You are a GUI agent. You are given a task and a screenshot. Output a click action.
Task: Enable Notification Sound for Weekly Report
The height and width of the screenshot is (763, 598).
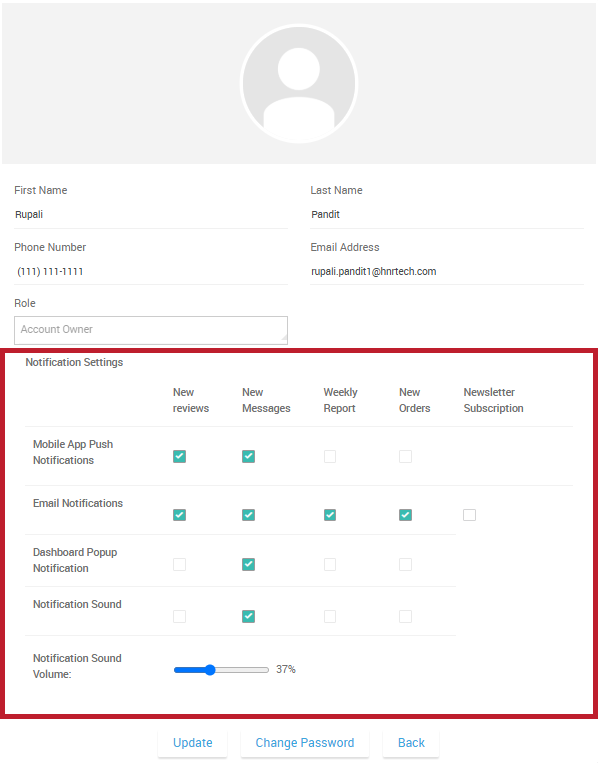pos(330,617)
